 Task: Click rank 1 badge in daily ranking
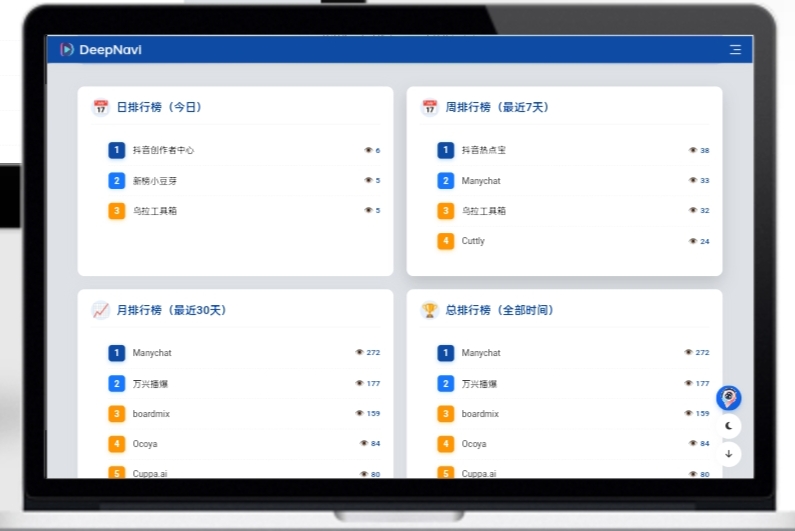tap(117, 150)
